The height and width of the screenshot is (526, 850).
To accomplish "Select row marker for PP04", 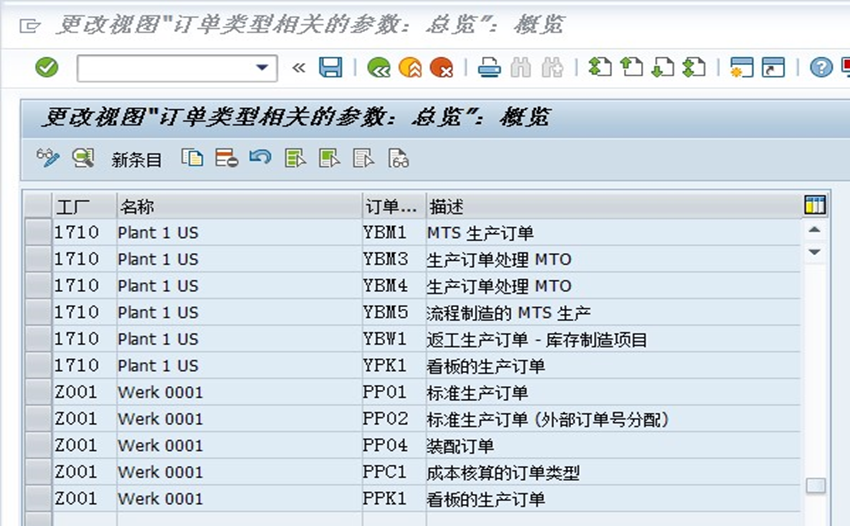I will point(38,445).
